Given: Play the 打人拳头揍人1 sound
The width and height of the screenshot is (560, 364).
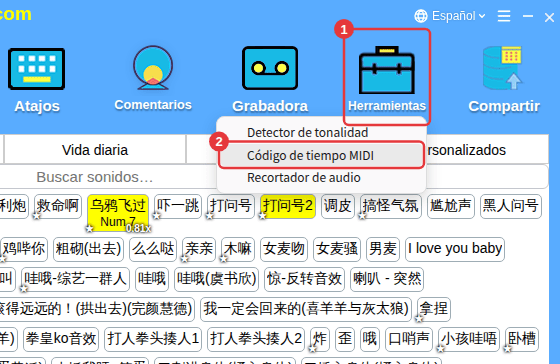Looking at the screenshot, I should tap(153, 339).
